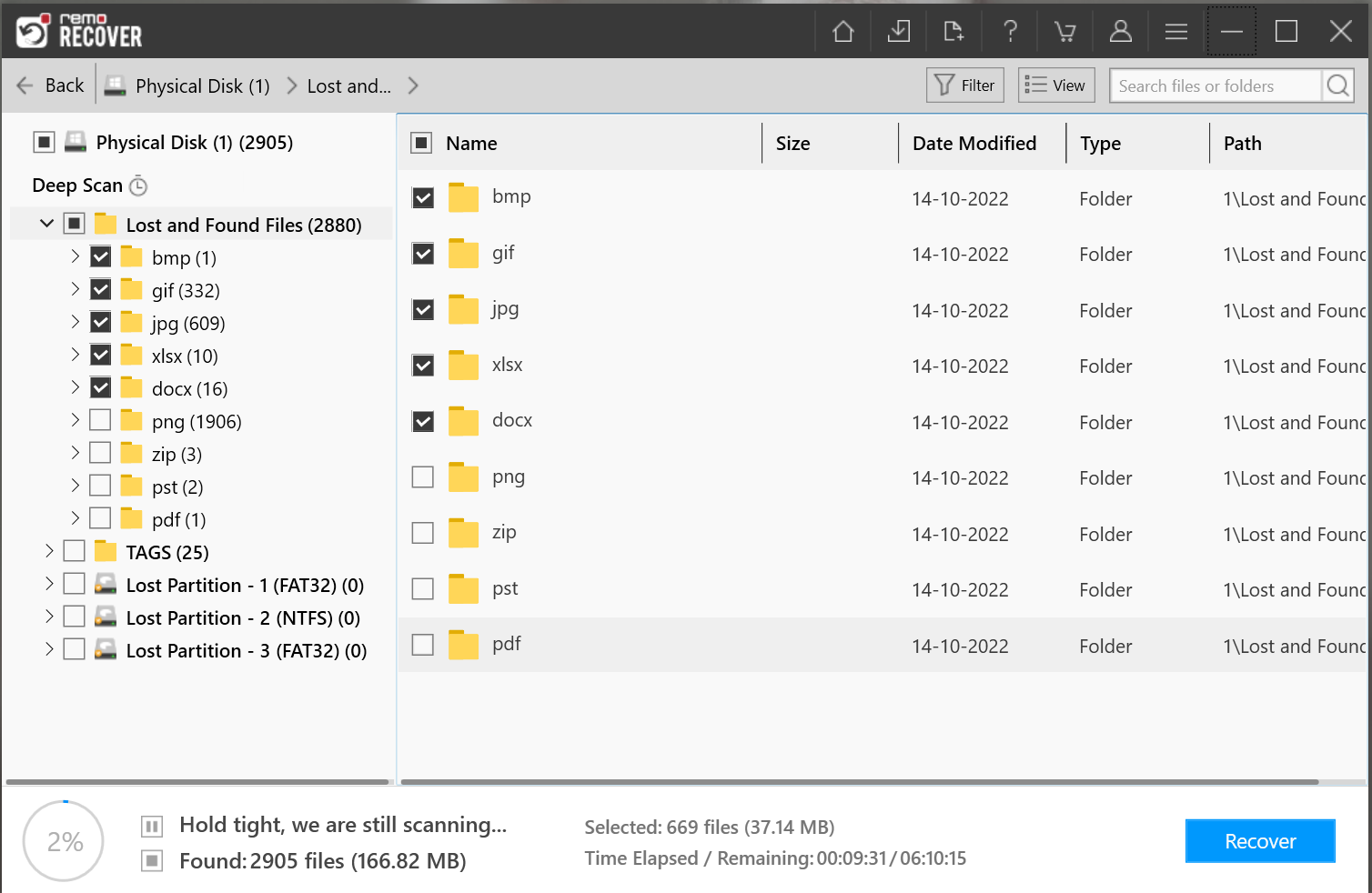Check the pdf folder checkbox in file list
1372x893 pixels.
click(x=423, y=645)
